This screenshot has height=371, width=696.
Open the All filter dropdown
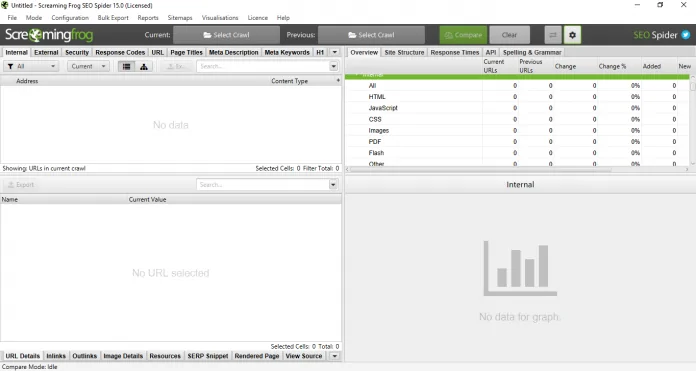click(31, 66)
